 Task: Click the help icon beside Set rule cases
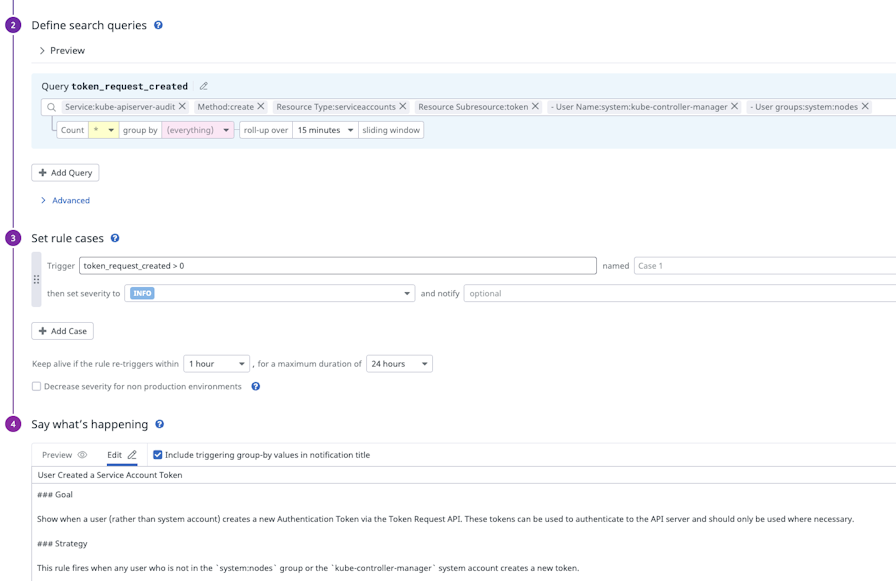115,238
